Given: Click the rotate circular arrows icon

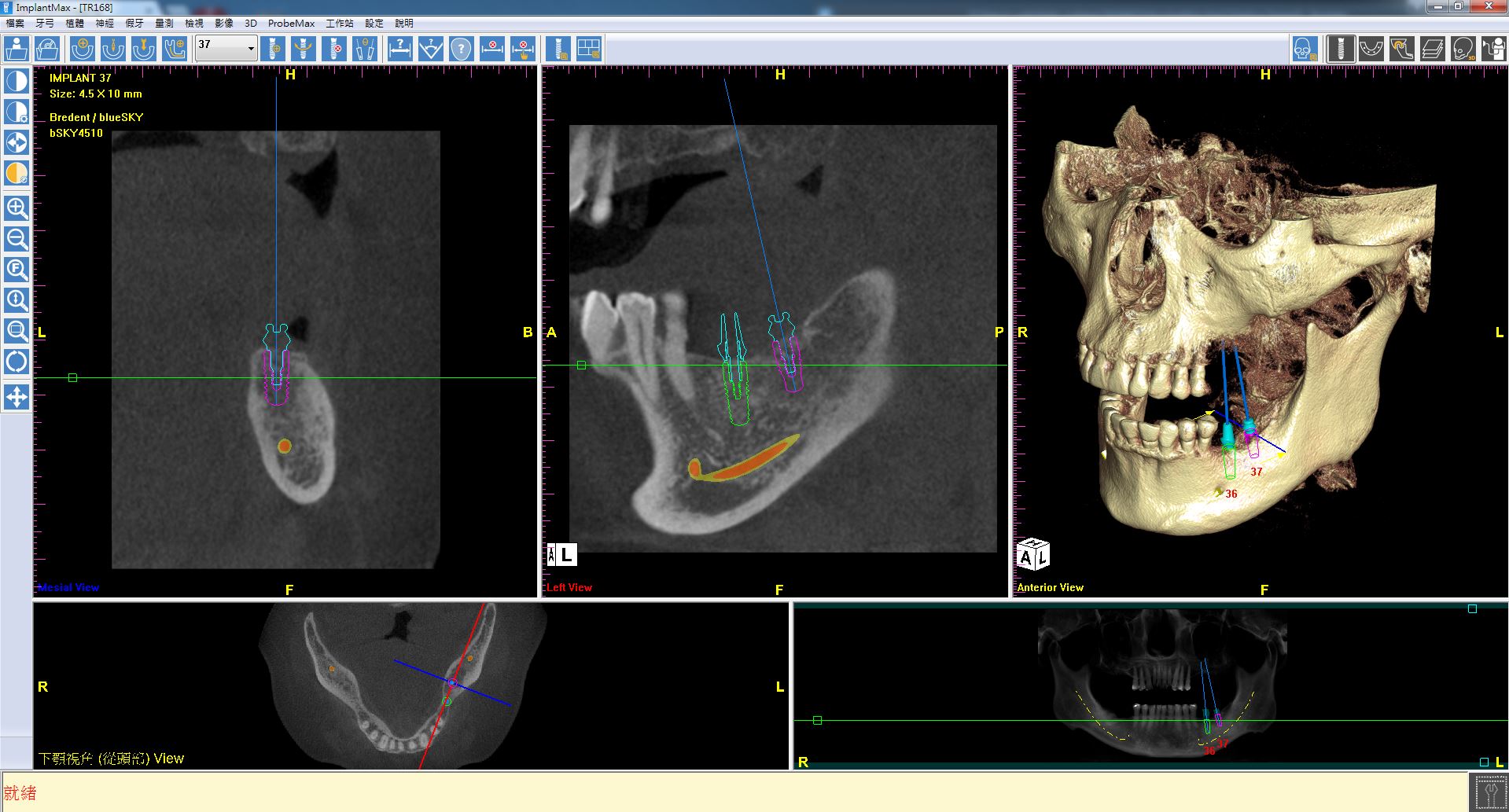Looking at the screenshot, I should pos(17,362).
